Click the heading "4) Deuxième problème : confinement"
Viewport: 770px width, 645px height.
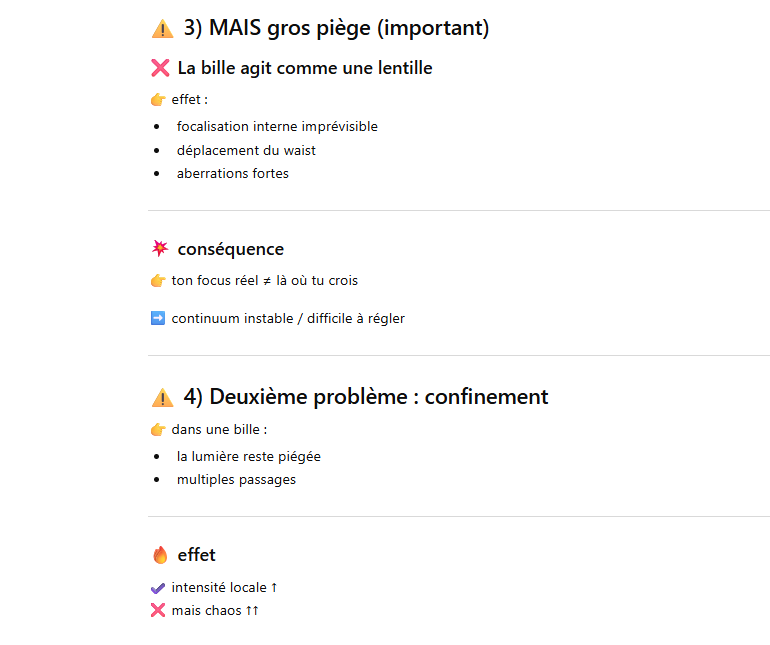pyautogui.click(x=366, y=397)
